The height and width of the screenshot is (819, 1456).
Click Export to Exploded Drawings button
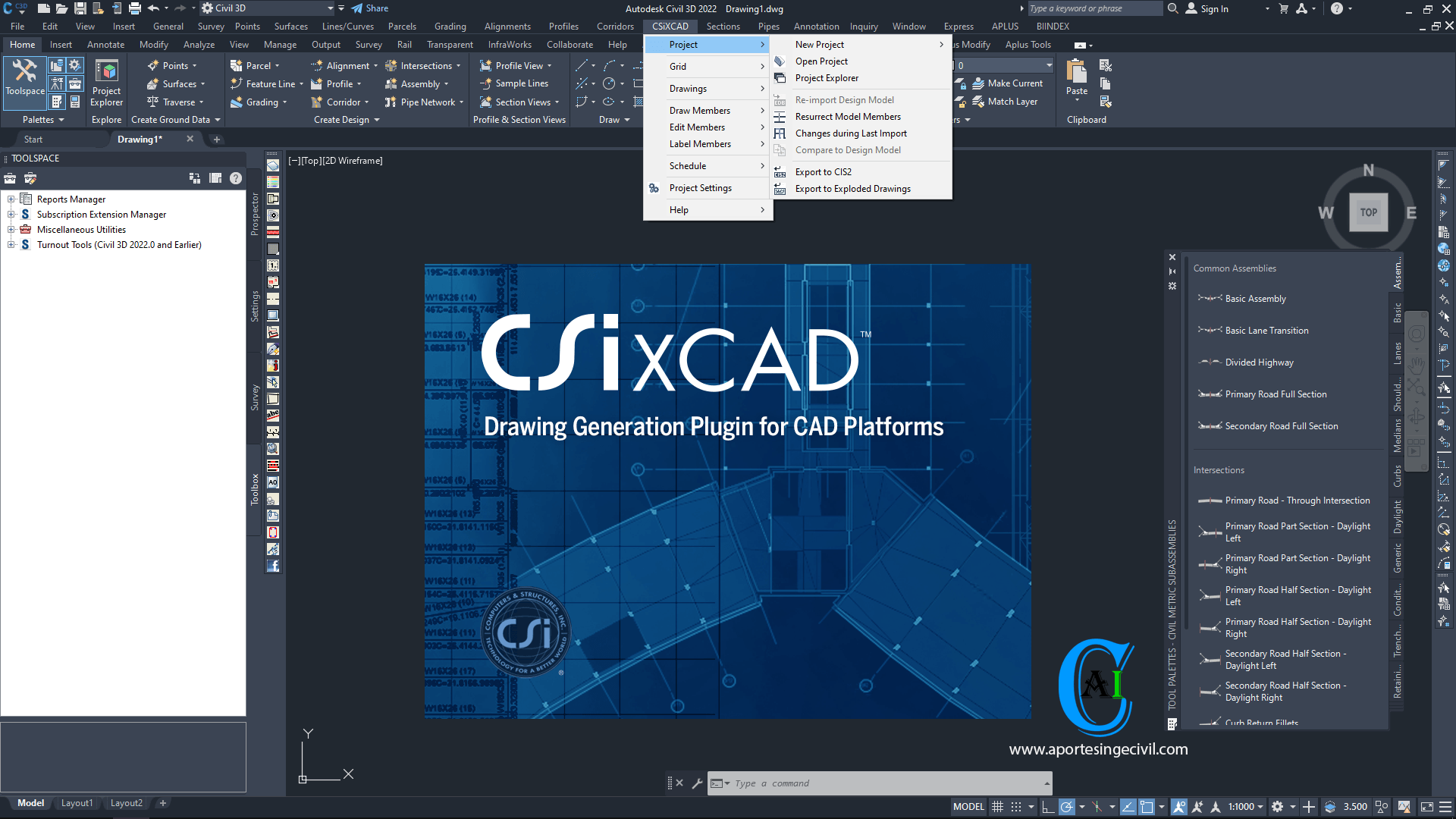(853, 189)
